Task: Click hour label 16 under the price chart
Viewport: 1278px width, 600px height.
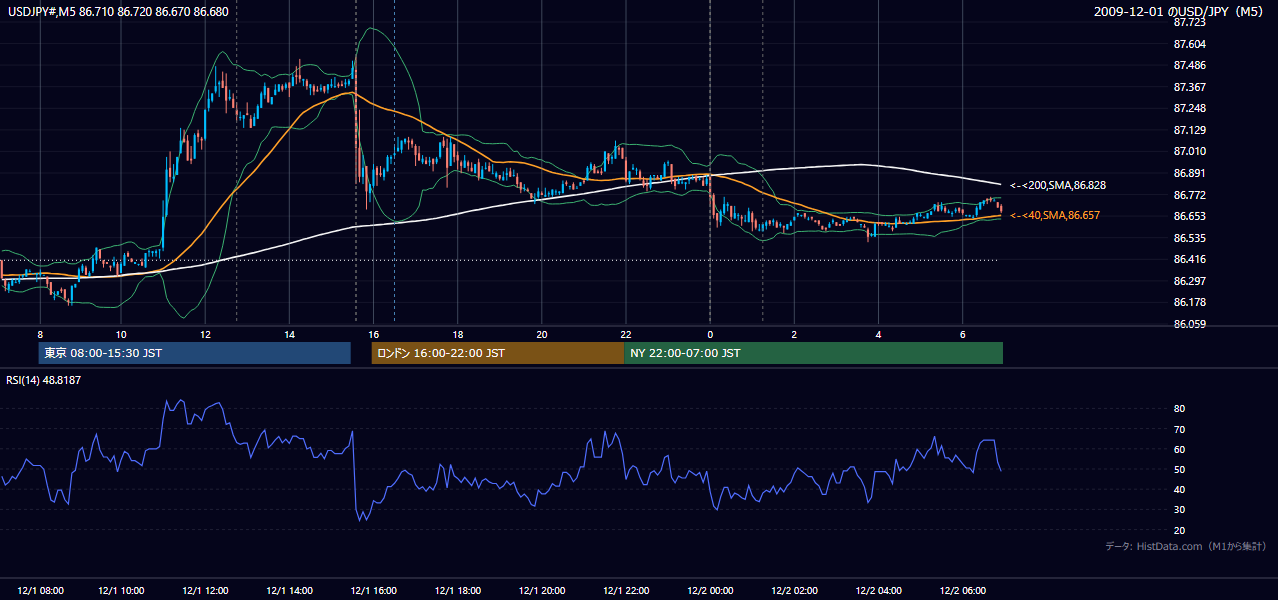Action: click(374, 334)
